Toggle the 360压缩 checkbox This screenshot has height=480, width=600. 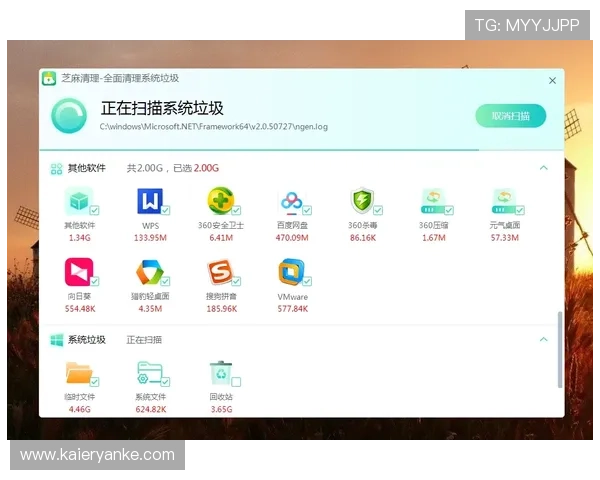449,210
